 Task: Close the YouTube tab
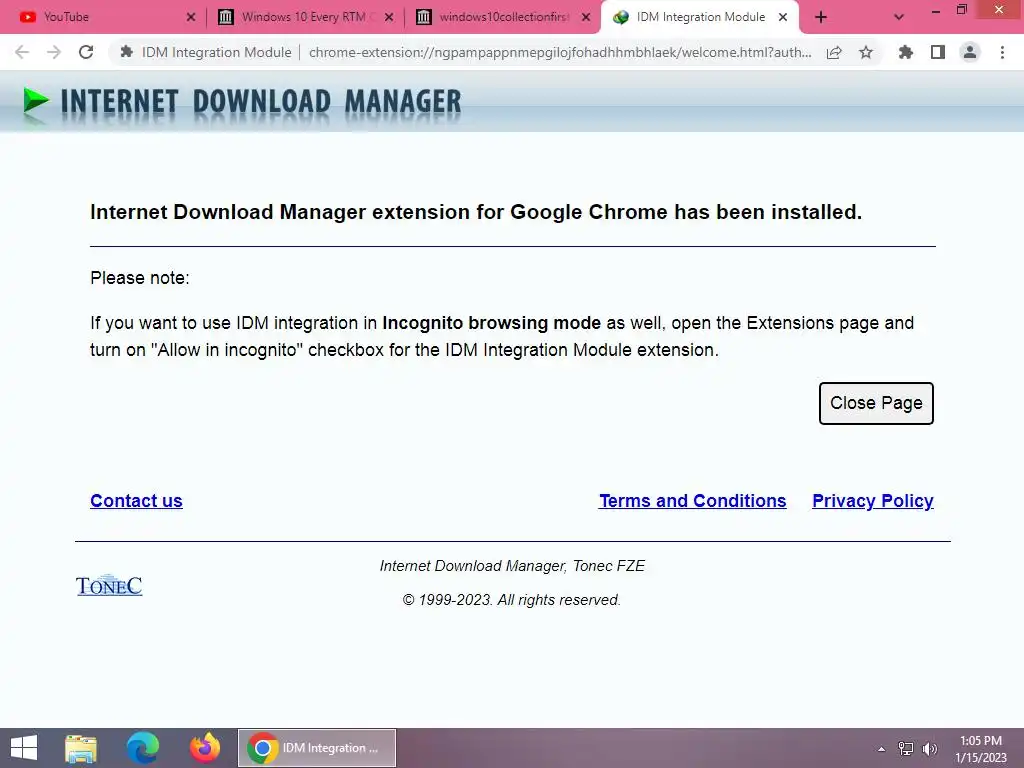click(191, 18)
